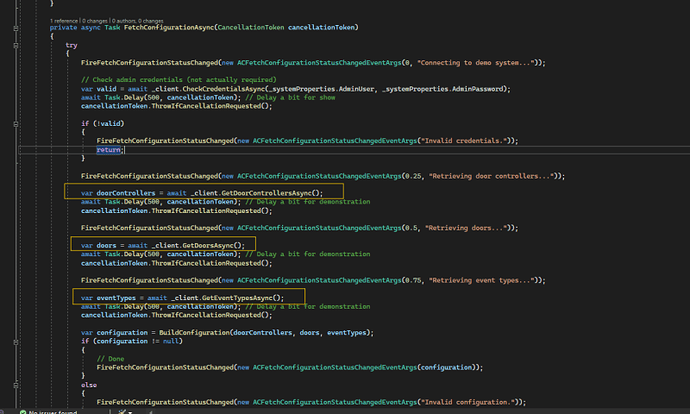Click the highlighted 'return' keyword
Image resolution: width=690 pixels, height=414 pixels.
click(x=108, y=150)
